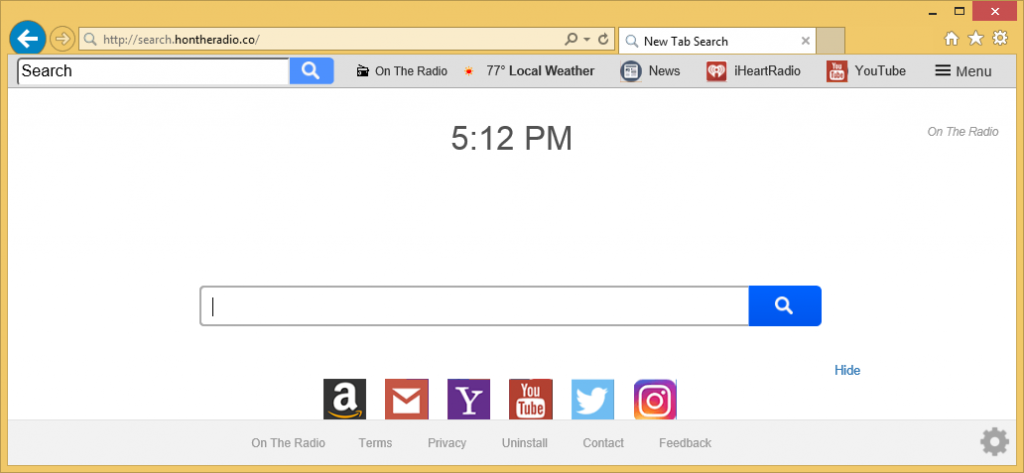
Task: Click the main center search field
Action: (x=474, y=306)
